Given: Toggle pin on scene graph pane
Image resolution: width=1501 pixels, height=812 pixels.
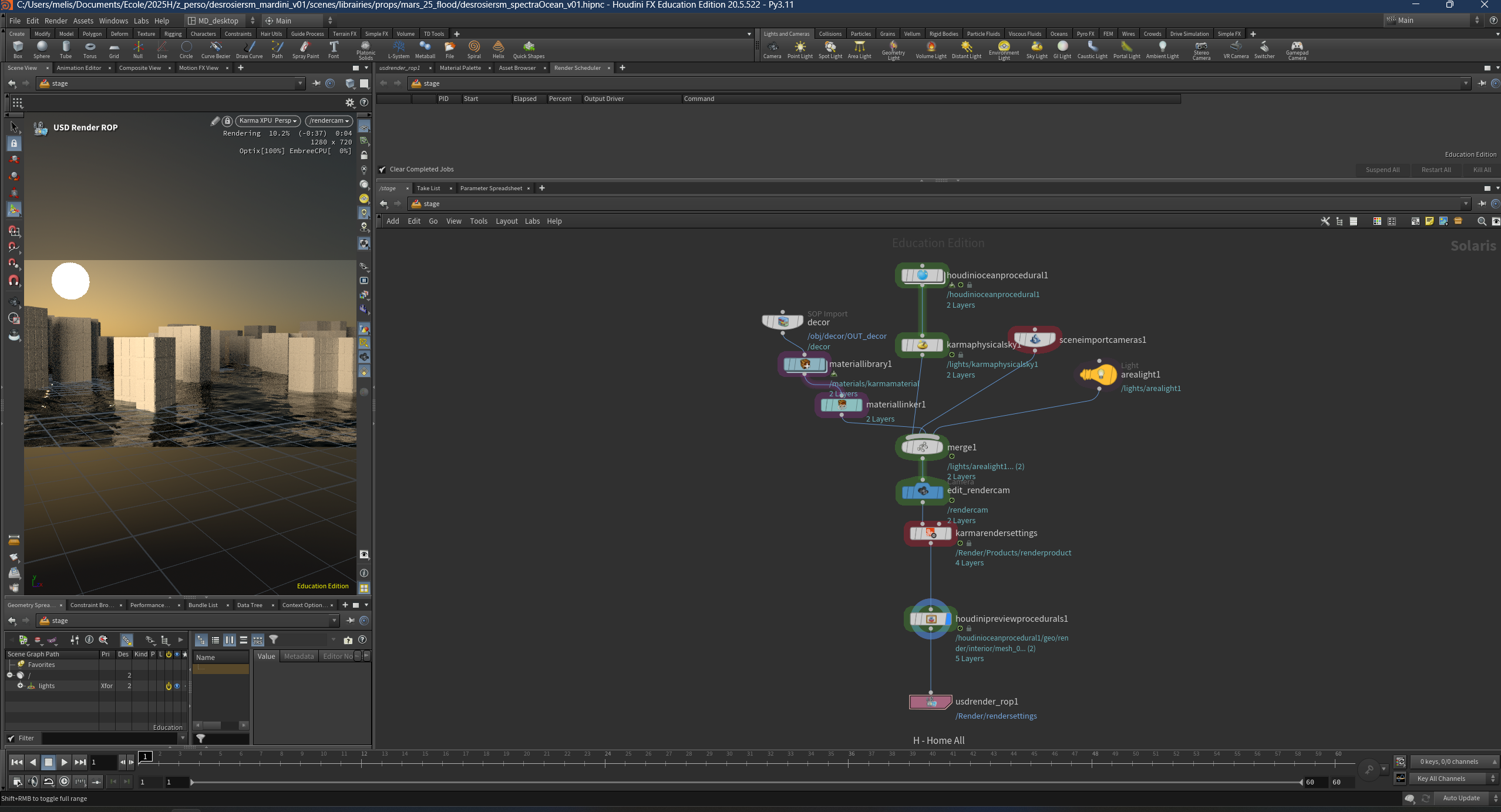Looking at the screenshot, I should click(x=350, y=621).
